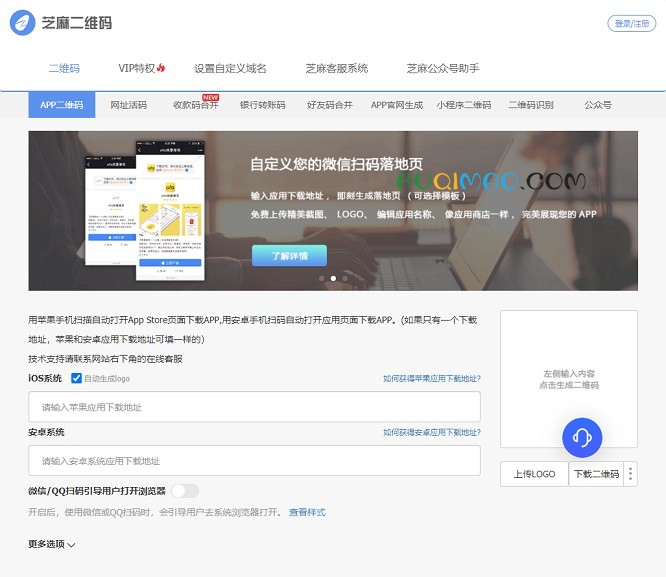This screenshot has height=577, width=666.
Task: Go to 设置自定义域名
Action: 230,68
